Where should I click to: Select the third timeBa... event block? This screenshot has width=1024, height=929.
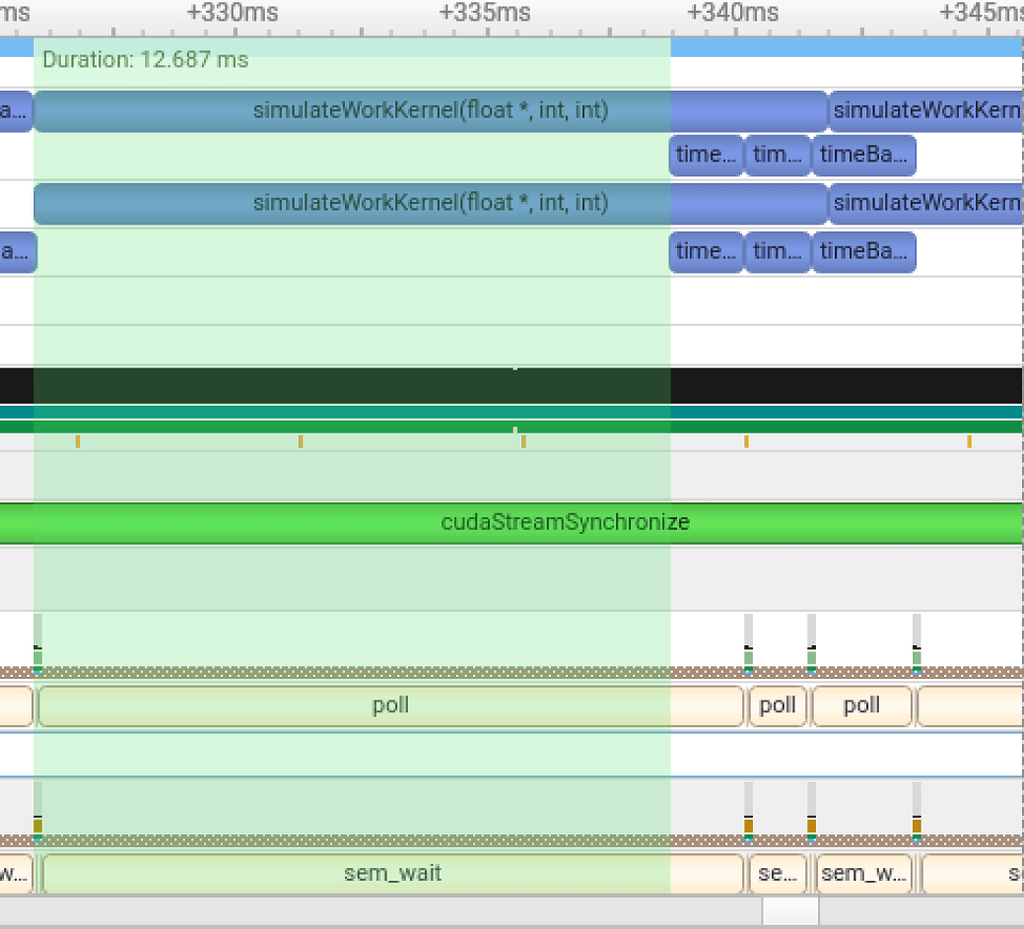click(x=864, y=252)
